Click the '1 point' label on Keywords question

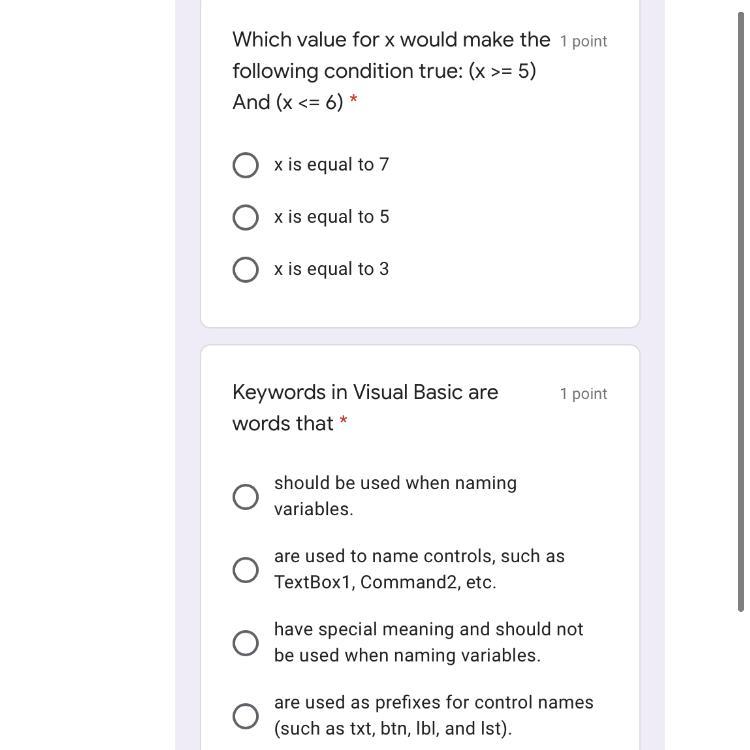coord(583,394)
